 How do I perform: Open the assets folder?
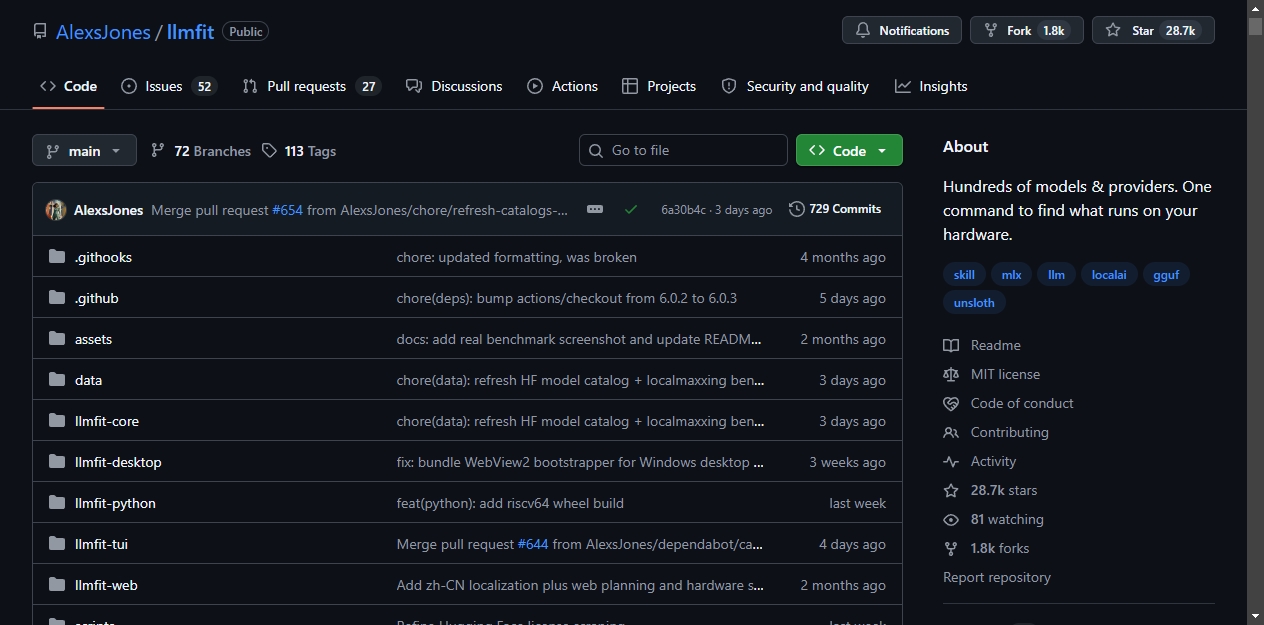point(93,339)
